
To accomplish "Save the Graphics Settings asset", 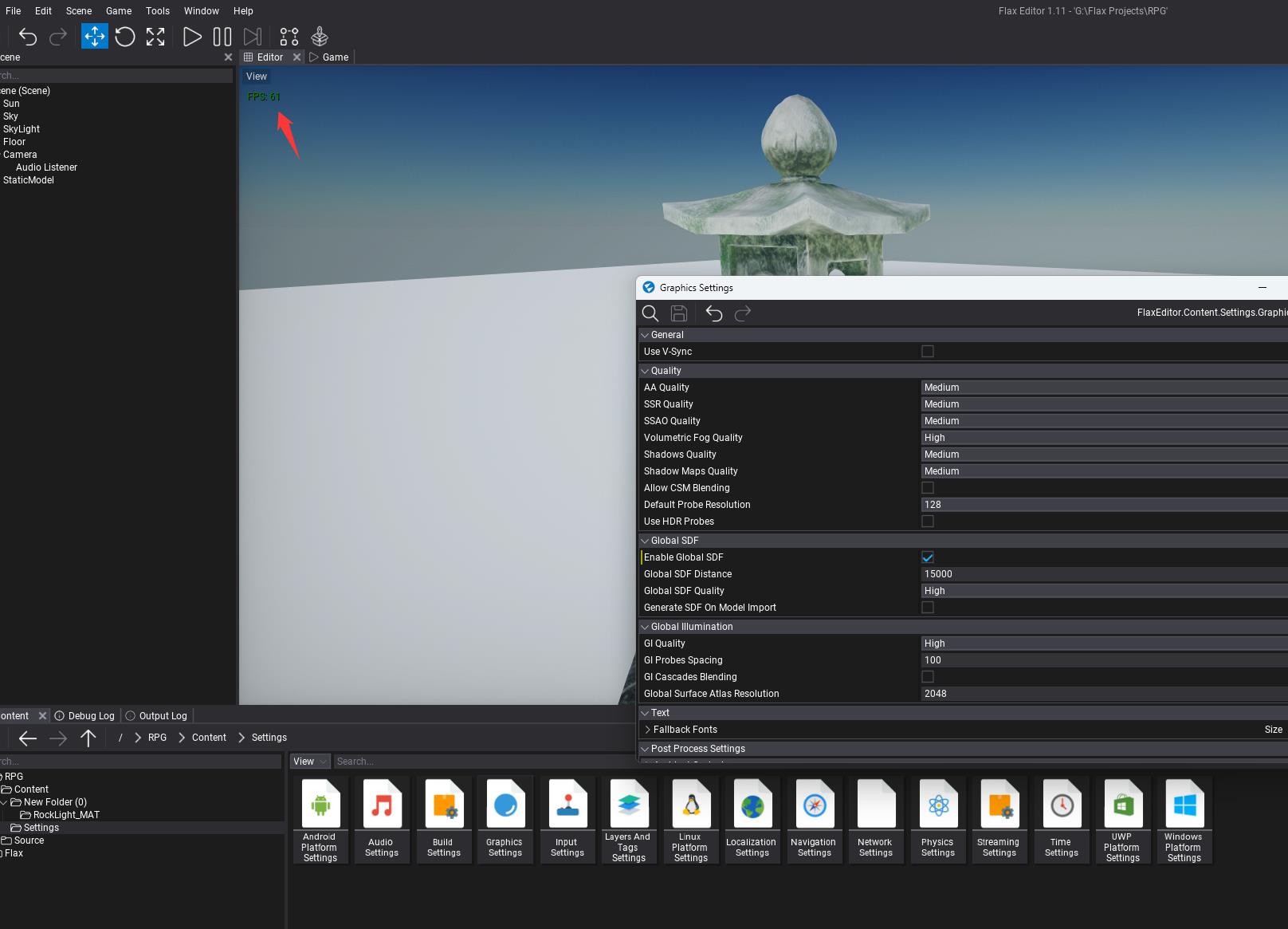I will [679, 313].
